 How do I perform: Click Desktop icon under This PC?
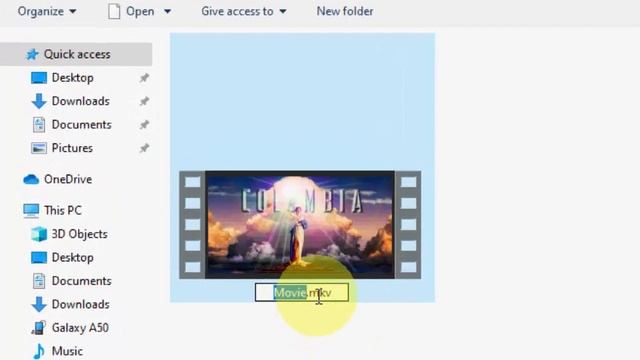pyautogui.click(x=39, y=258)
